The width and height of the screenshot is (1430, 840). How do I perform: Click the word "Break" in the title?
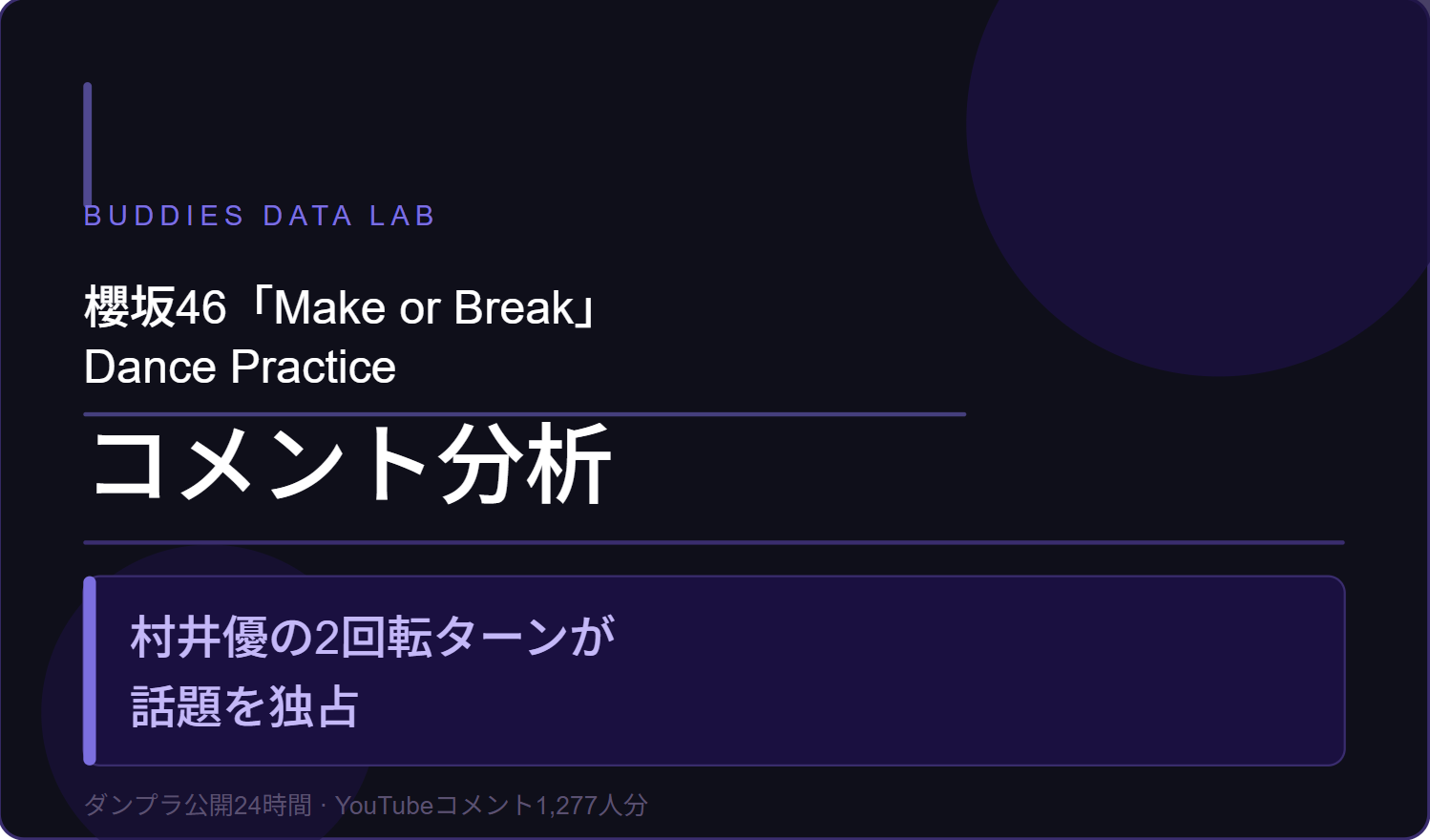[x=515, y=307]
